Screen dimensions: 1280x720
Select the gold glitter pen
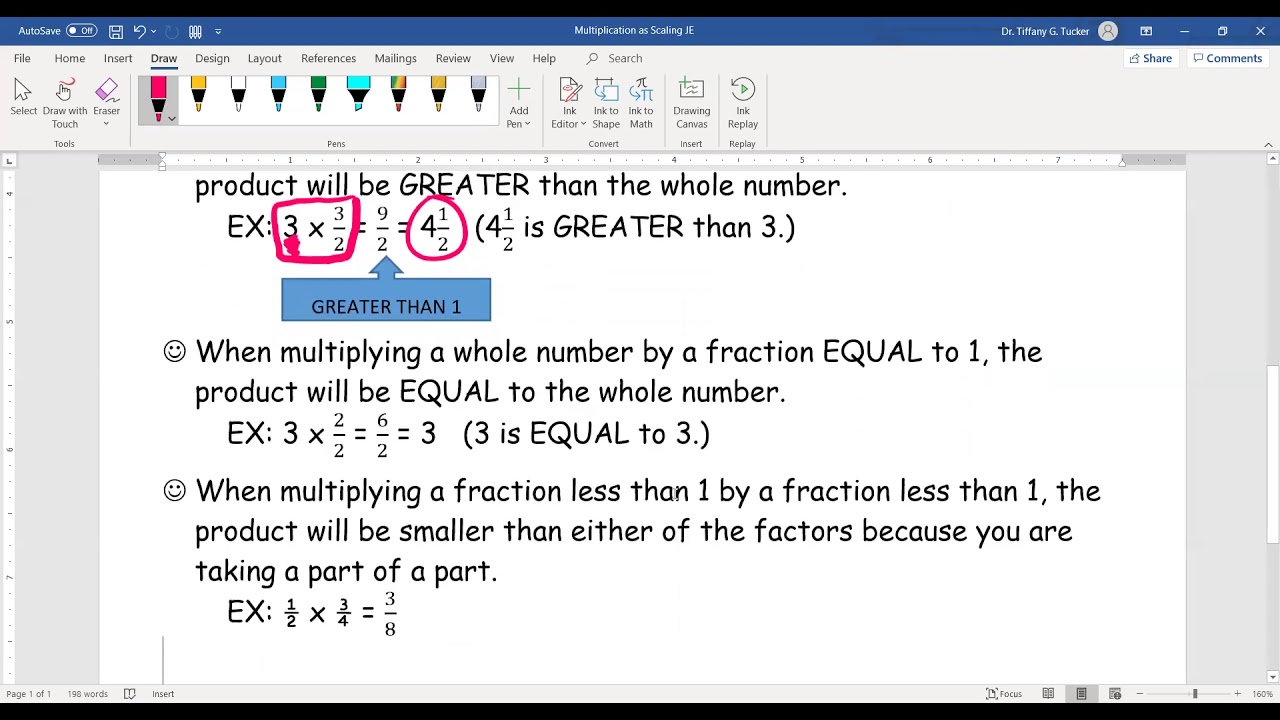pos(438,95)
